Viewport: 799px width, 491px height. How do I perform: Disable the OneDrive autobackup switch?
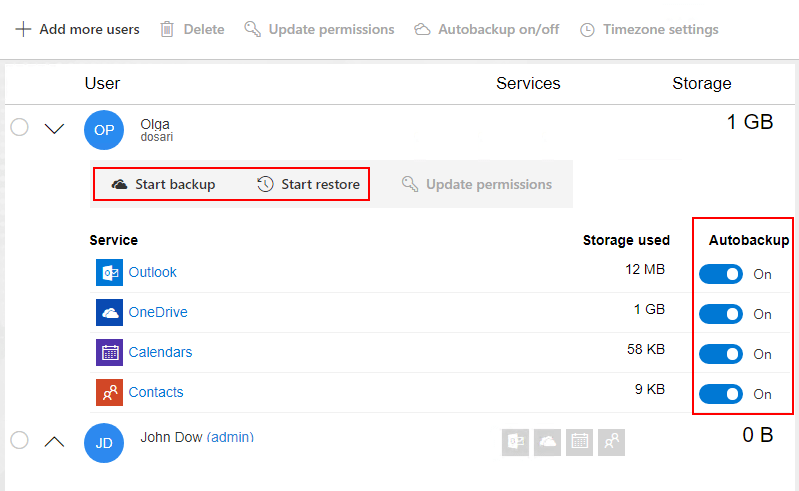click(721, 314)
